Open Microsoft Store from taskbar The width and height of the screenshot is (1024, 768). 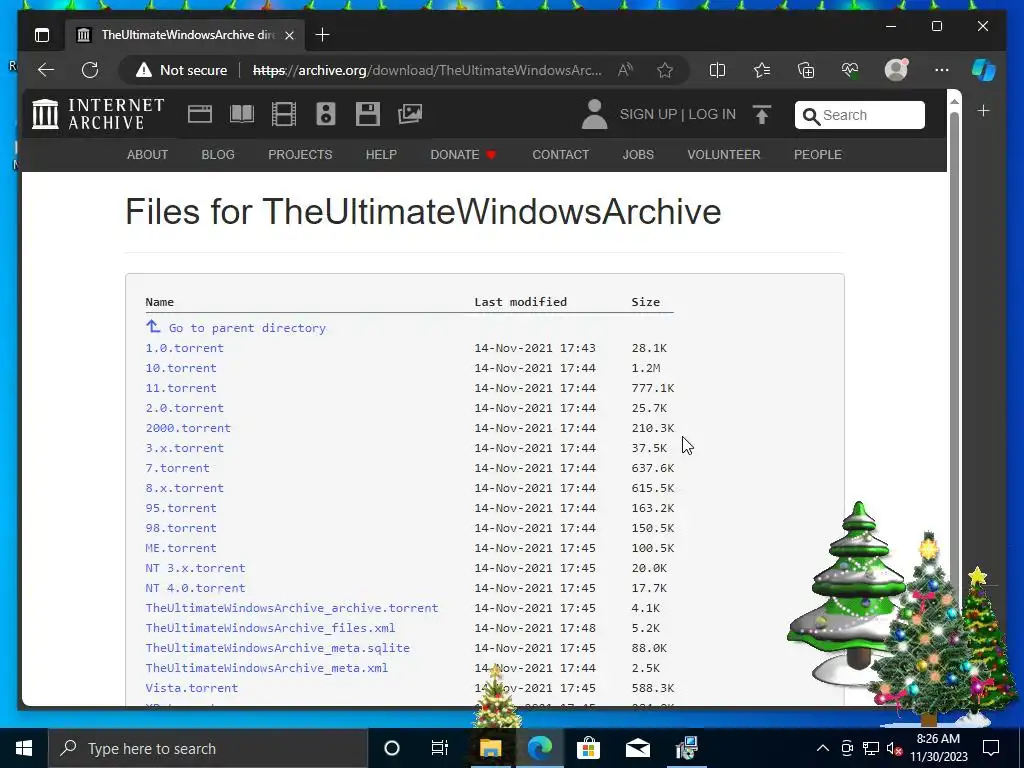[x=588, y=748]
